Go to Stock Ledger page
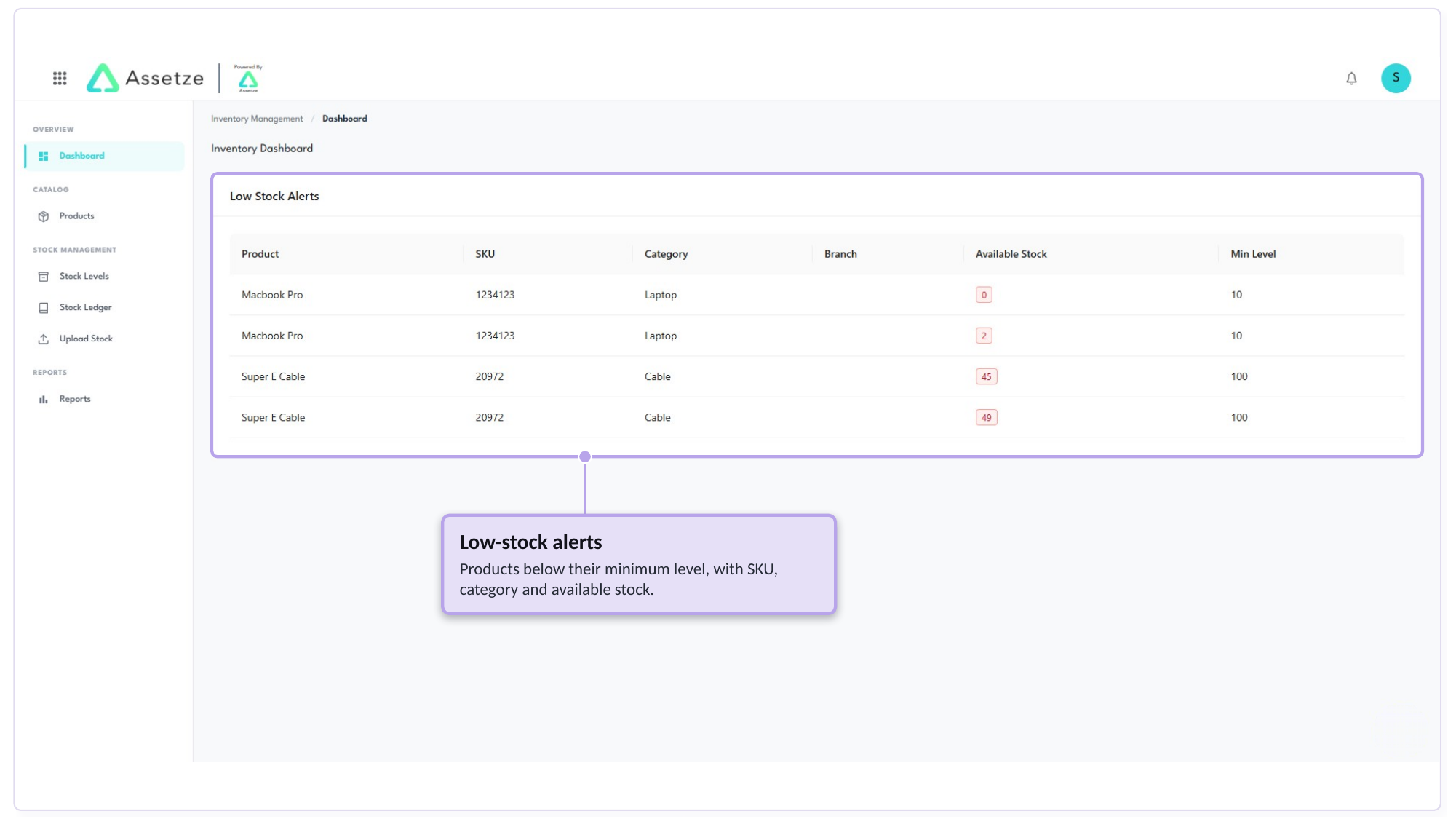The width and height of the screenshot is (1456, 819). tap(104, 308)
